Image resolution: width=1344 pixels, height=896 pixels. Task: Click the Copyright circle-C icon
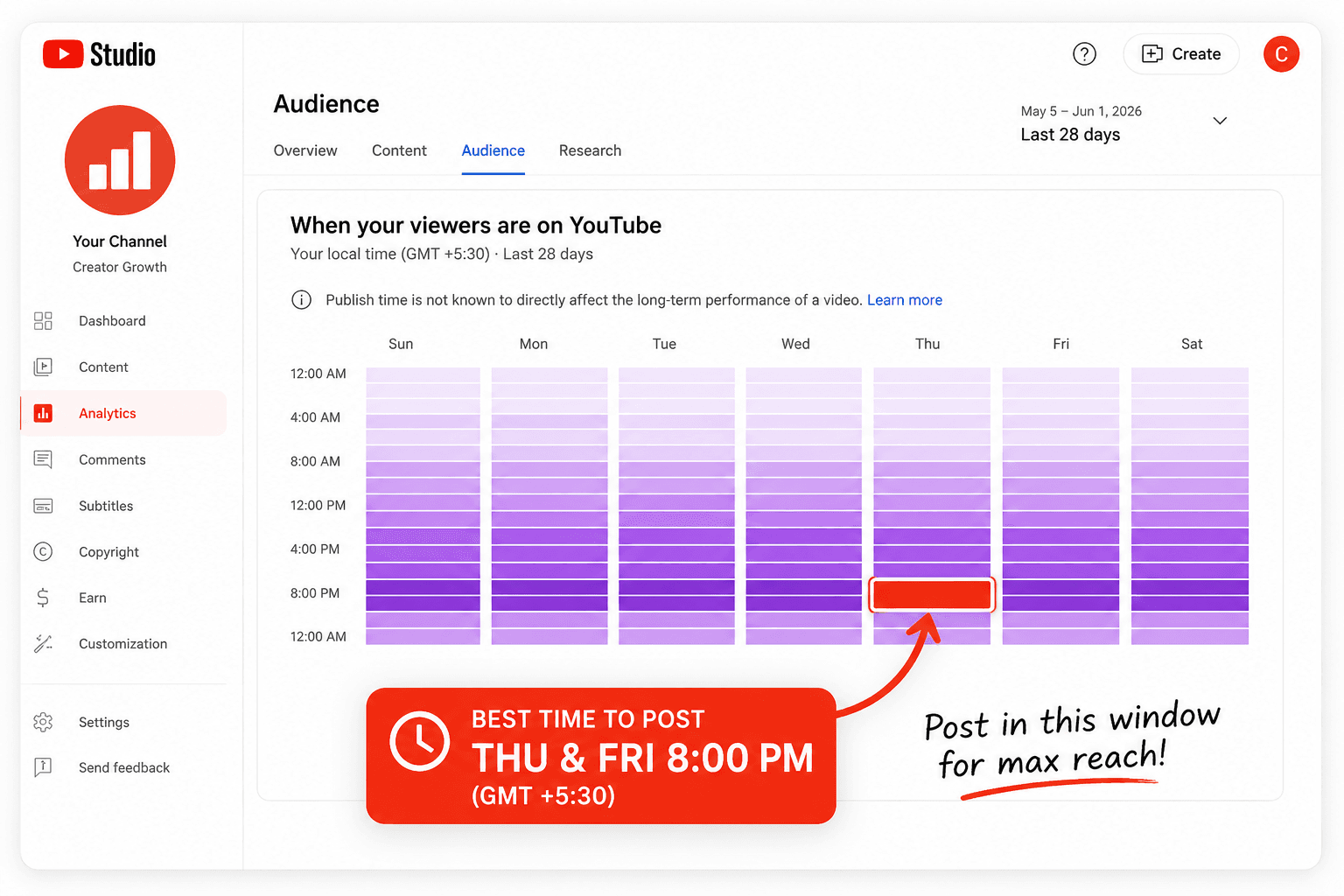point(43,551)
